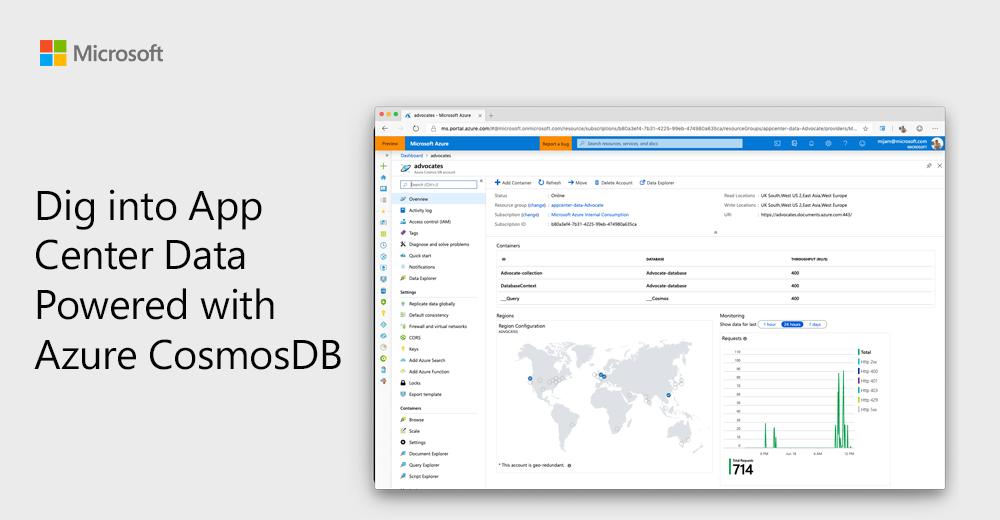The width and height of the screenshot is (1000, 520).
Task: Click the Total legend entry in Requests chart
Action: point(865,352)
